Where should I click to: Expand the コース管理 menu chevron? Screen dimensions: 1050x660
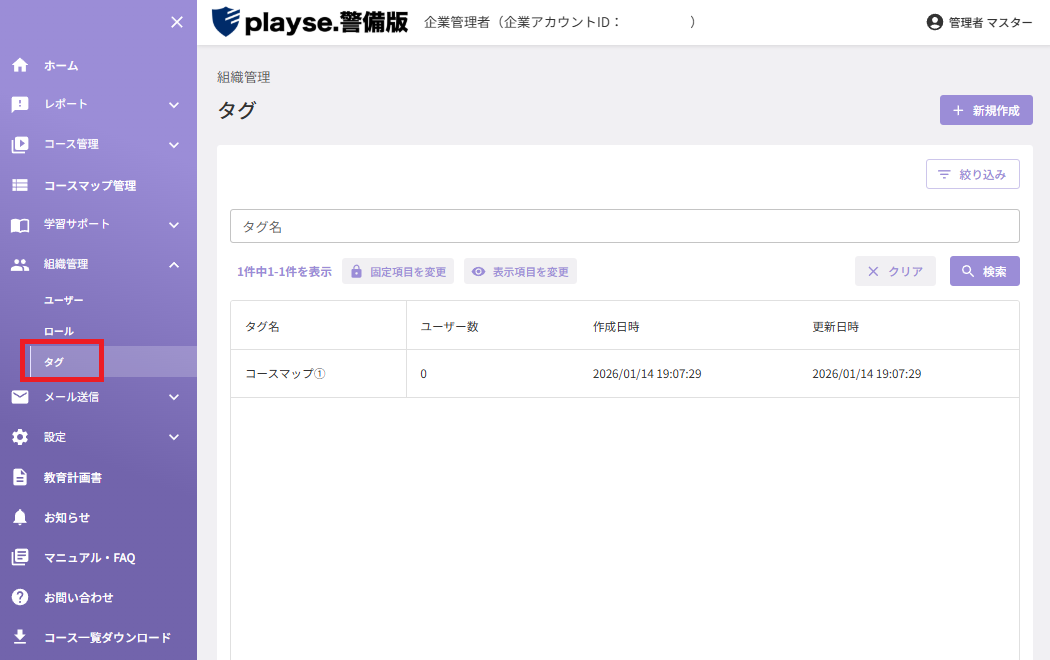coord(174,145)
